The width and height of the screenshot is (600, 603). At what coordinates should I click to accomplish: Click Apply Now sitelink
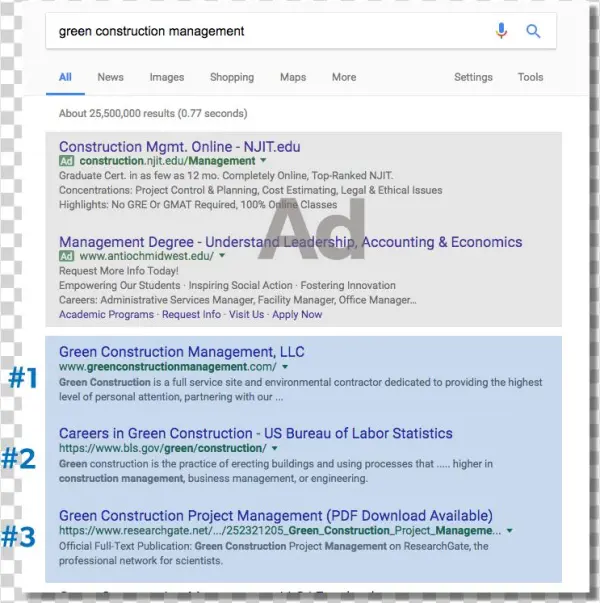tap(297, 315)
